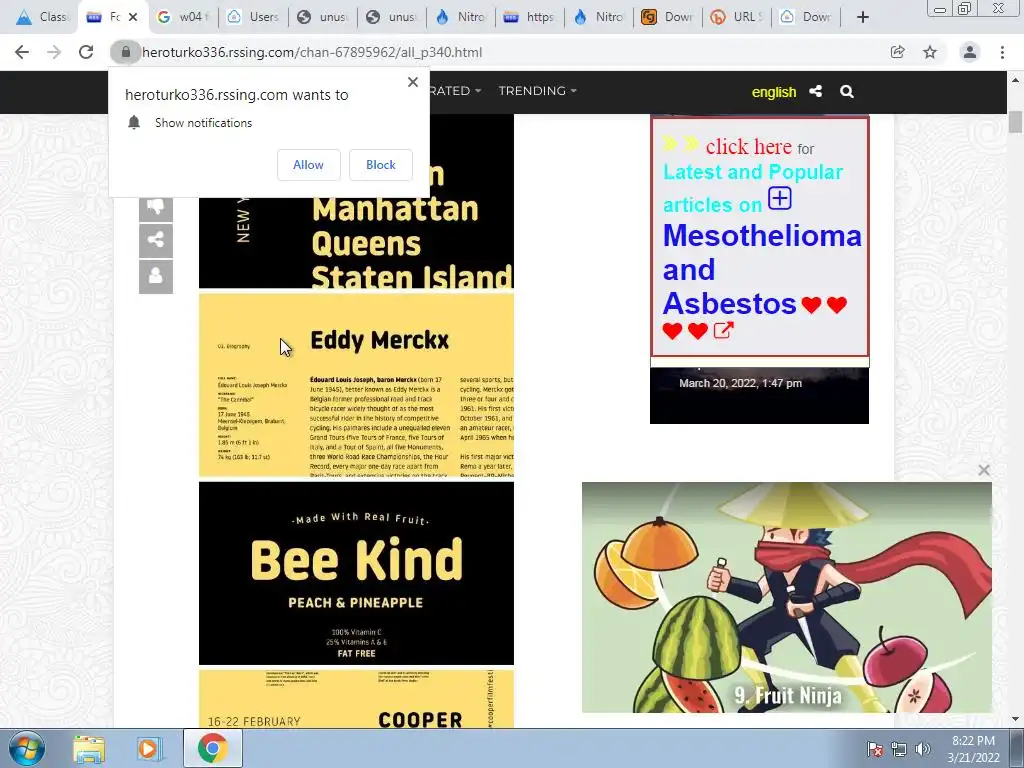Click the Chrome taskbar icon
Image resolution: width=1024 pixels, height=768 pixels.
(212, 748)
